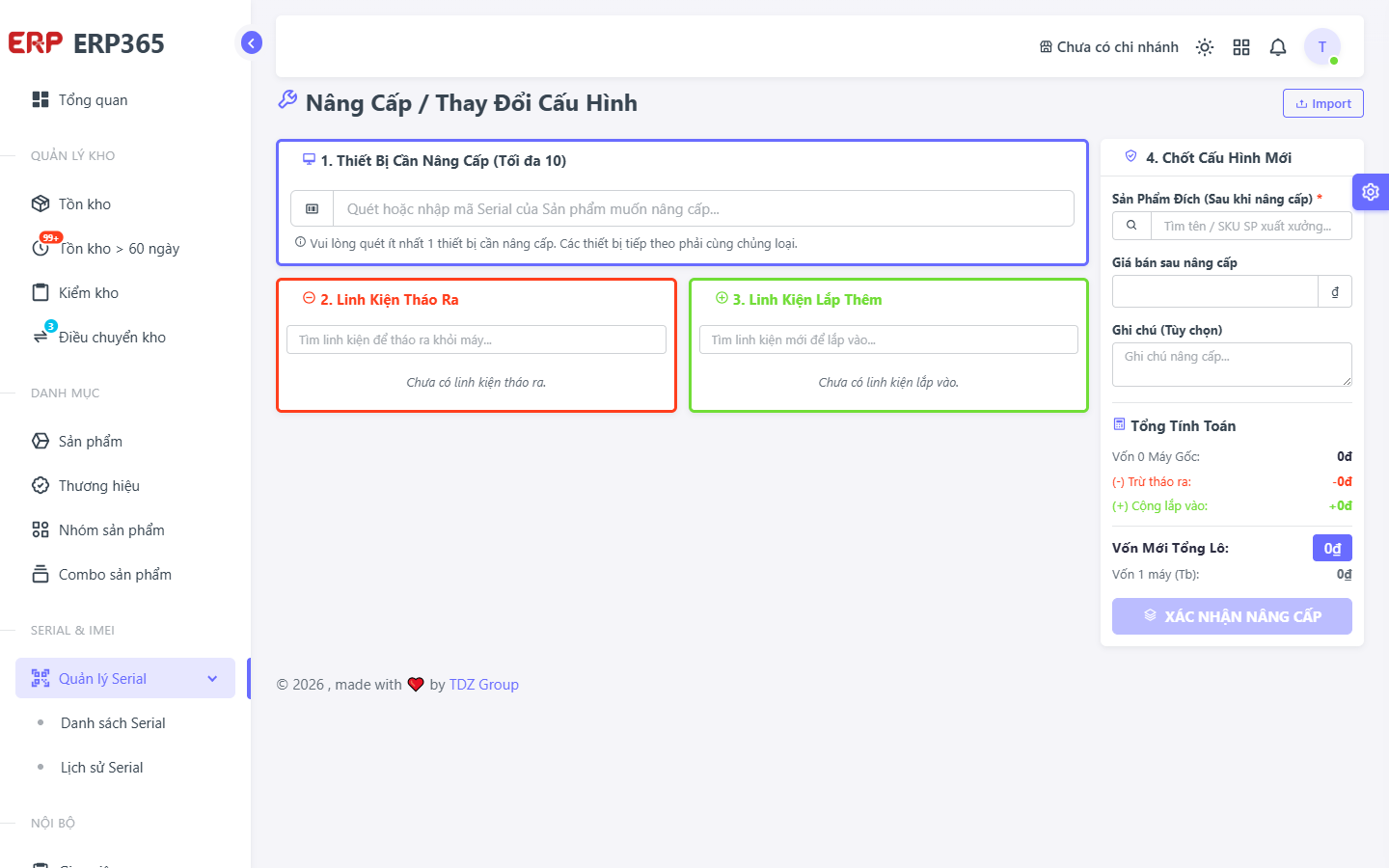Click the Tồn kho box icon

[x=41, y=203]
